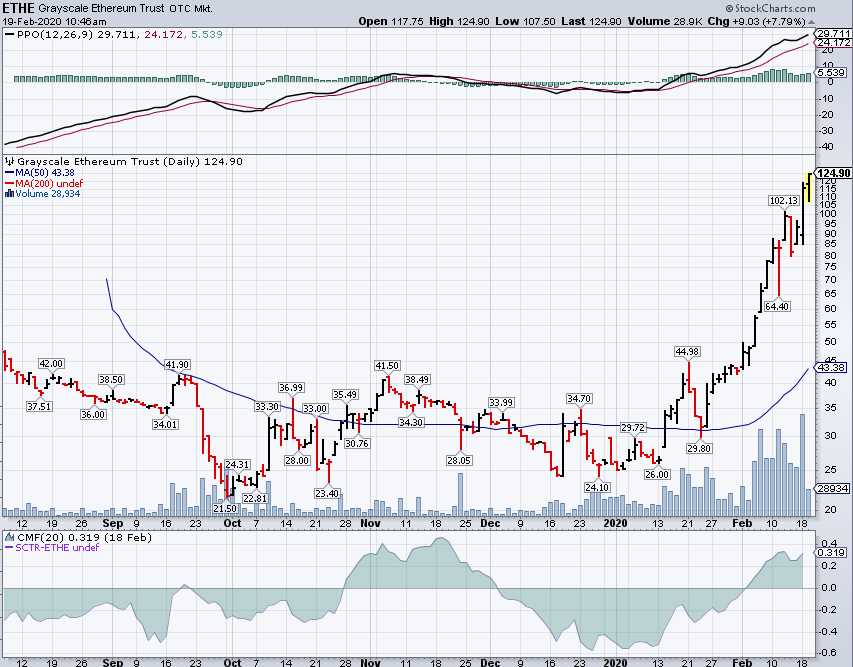Select the 102.13 price high annotation
Image resolution: width=853 pixels, height=667 pixels.
[x=785, y=201]
